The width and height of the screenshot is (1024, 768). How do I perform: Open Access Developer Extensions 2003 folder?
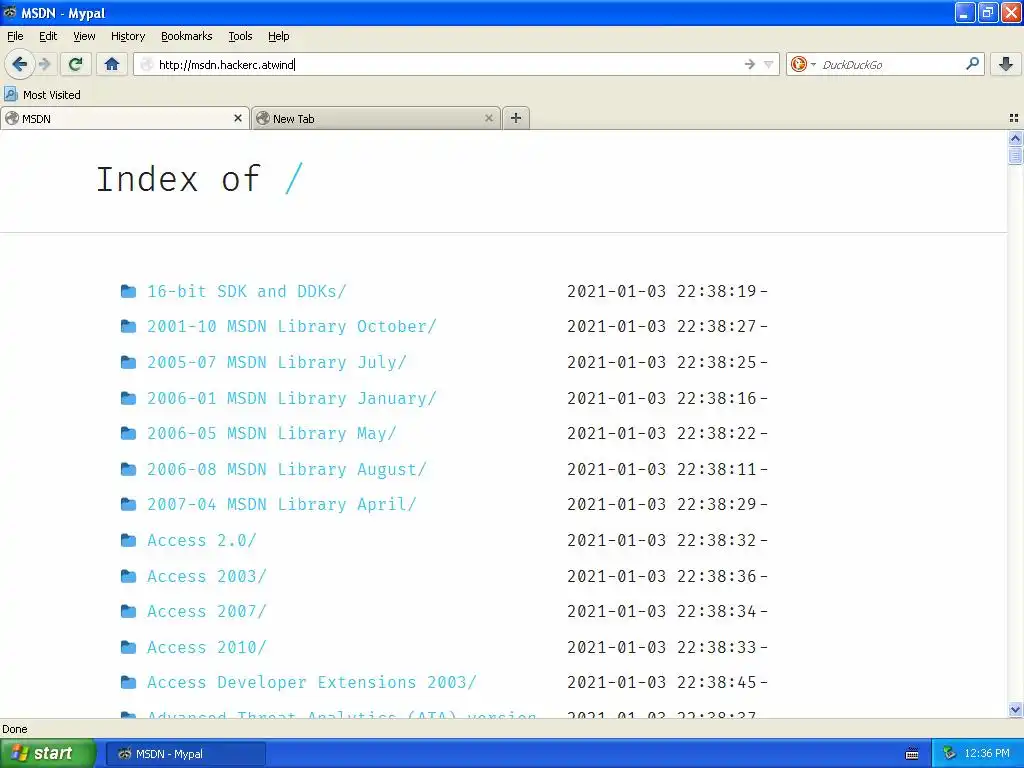(312, 683)
